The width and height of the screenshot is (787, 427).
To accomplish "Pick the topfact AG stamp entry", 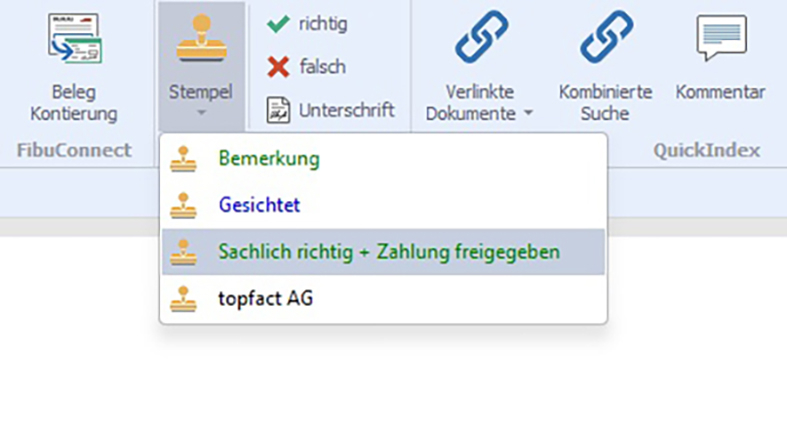I will tap(265, 298).
